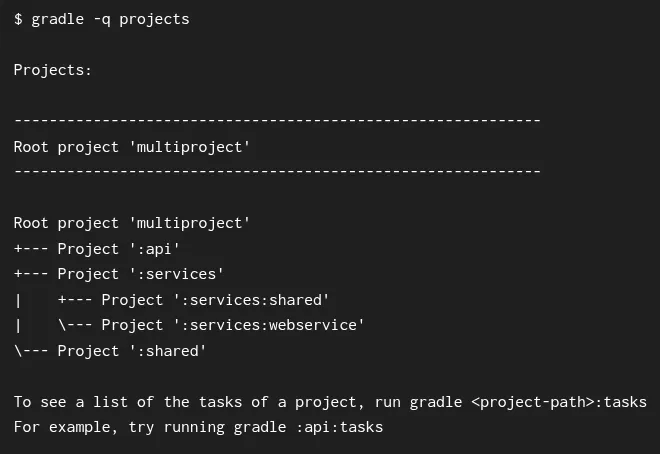Click the \--- branch marker before ':services:webservice'
Viewport: 660px width, 454px height.
75,325
